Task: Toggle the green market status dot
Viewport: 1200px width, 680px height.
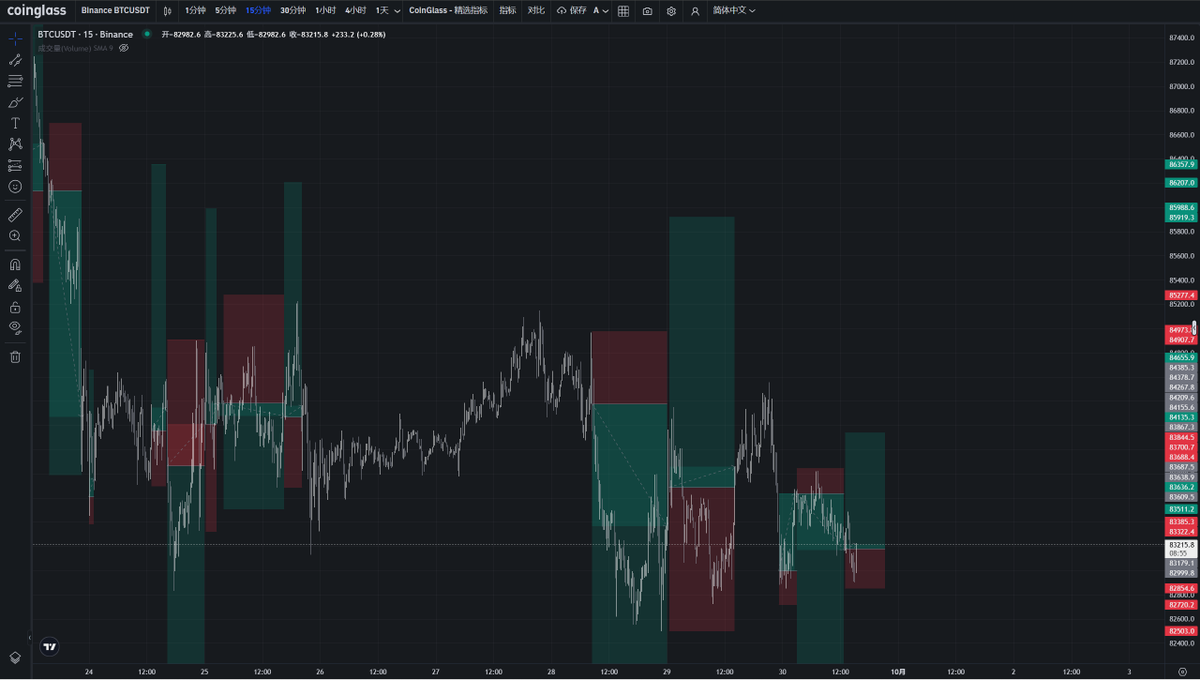Action: 147,34
